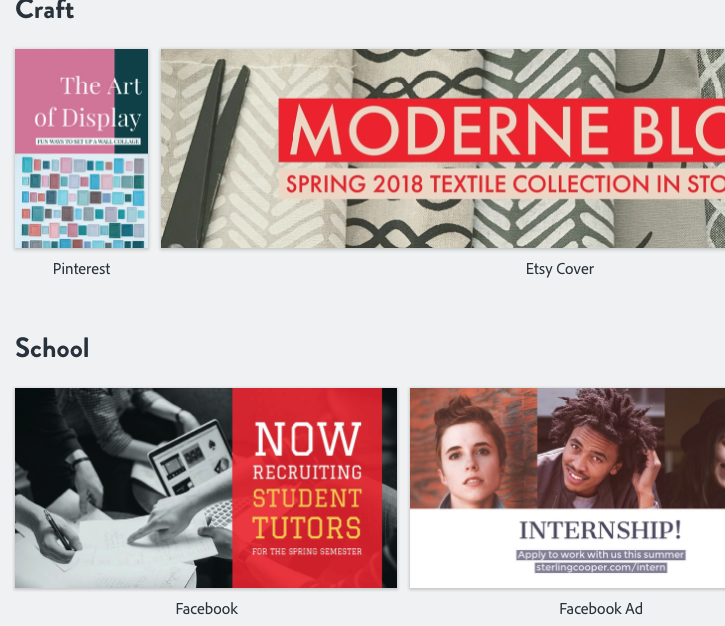Click the Pinterest label under the thumbnail
Screen dimensions: 725x626
(x=81, y=269)
